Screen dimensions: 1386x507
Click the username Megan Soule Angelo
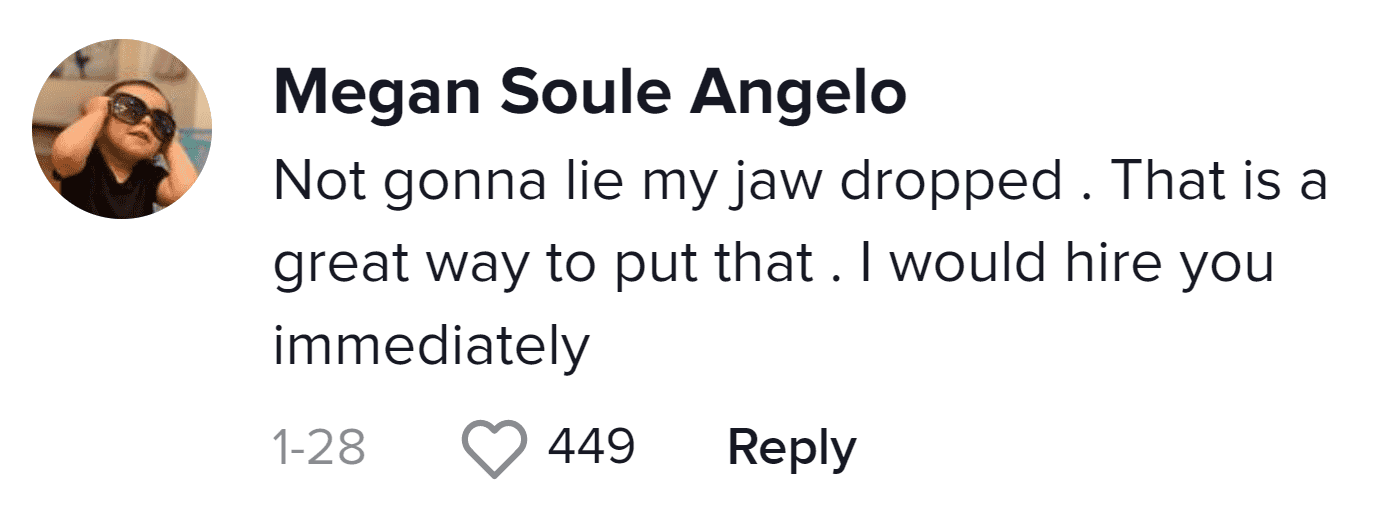click(x=589, y=94)
